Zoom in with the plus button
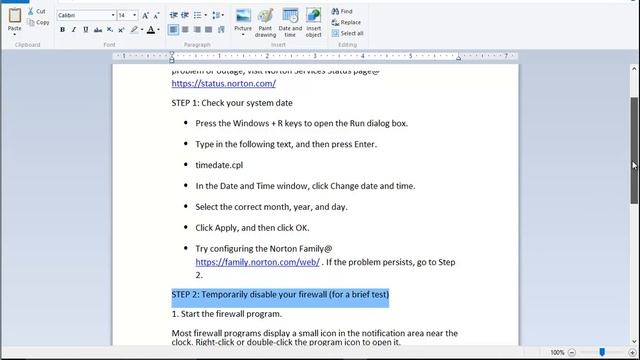Screen dimensions: 640x360 click(633, 353)
